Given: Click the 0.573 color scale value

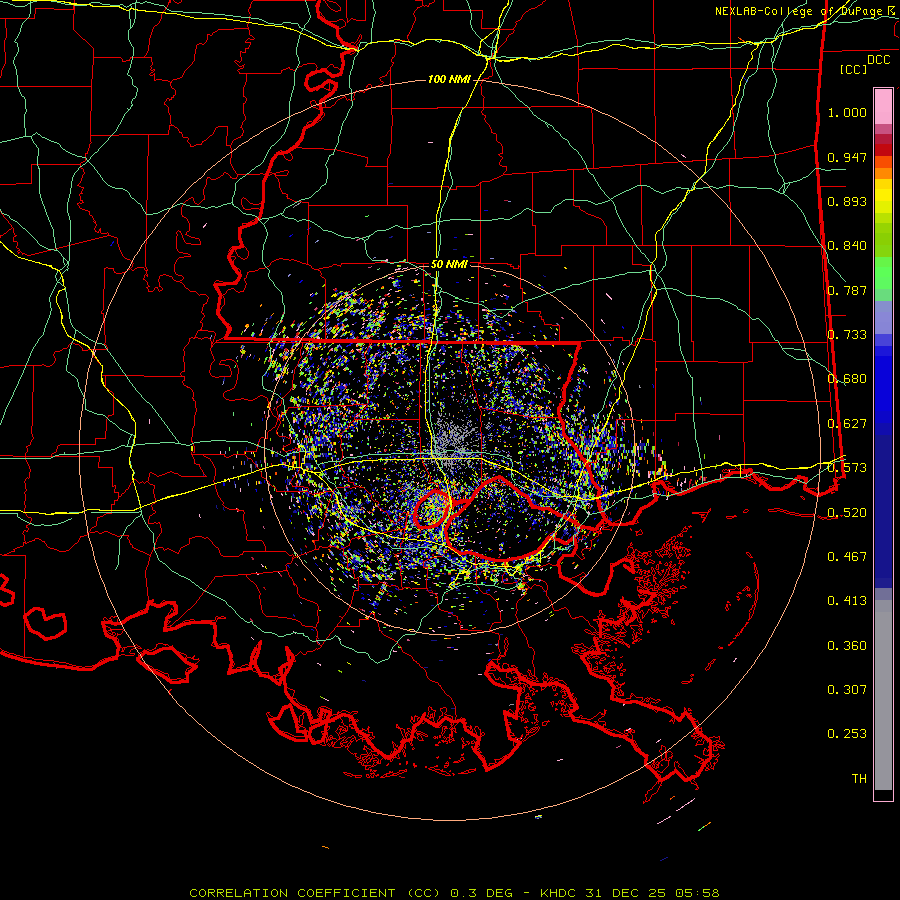Looking at the screenshot, I should coord(847,468).
